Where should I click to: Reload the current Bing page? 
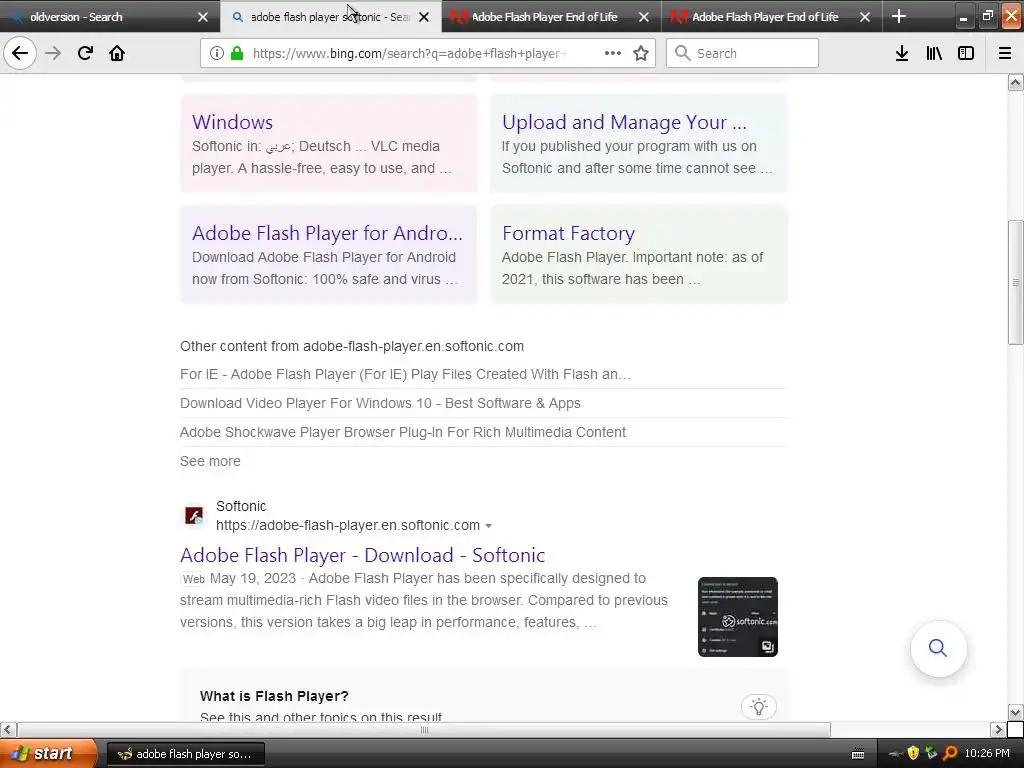(85, 53)
